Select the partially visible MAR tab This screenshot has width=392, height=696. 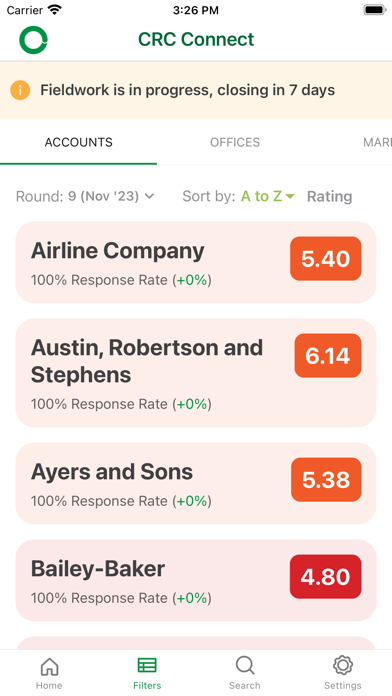377,142
